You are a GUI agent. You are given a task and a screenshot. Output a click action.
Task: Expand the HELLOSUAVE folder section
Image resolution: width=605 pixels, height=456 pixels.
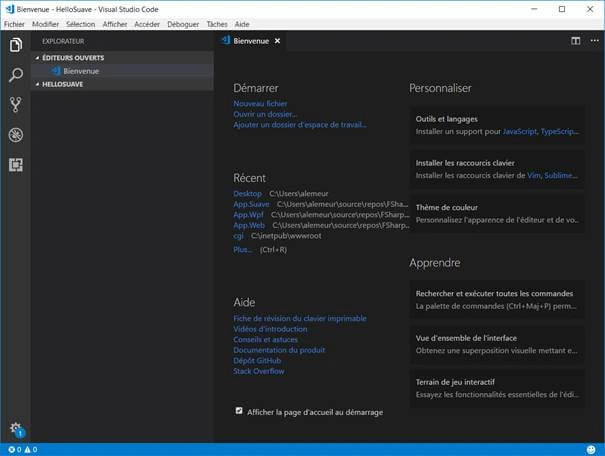coord(122,84)
